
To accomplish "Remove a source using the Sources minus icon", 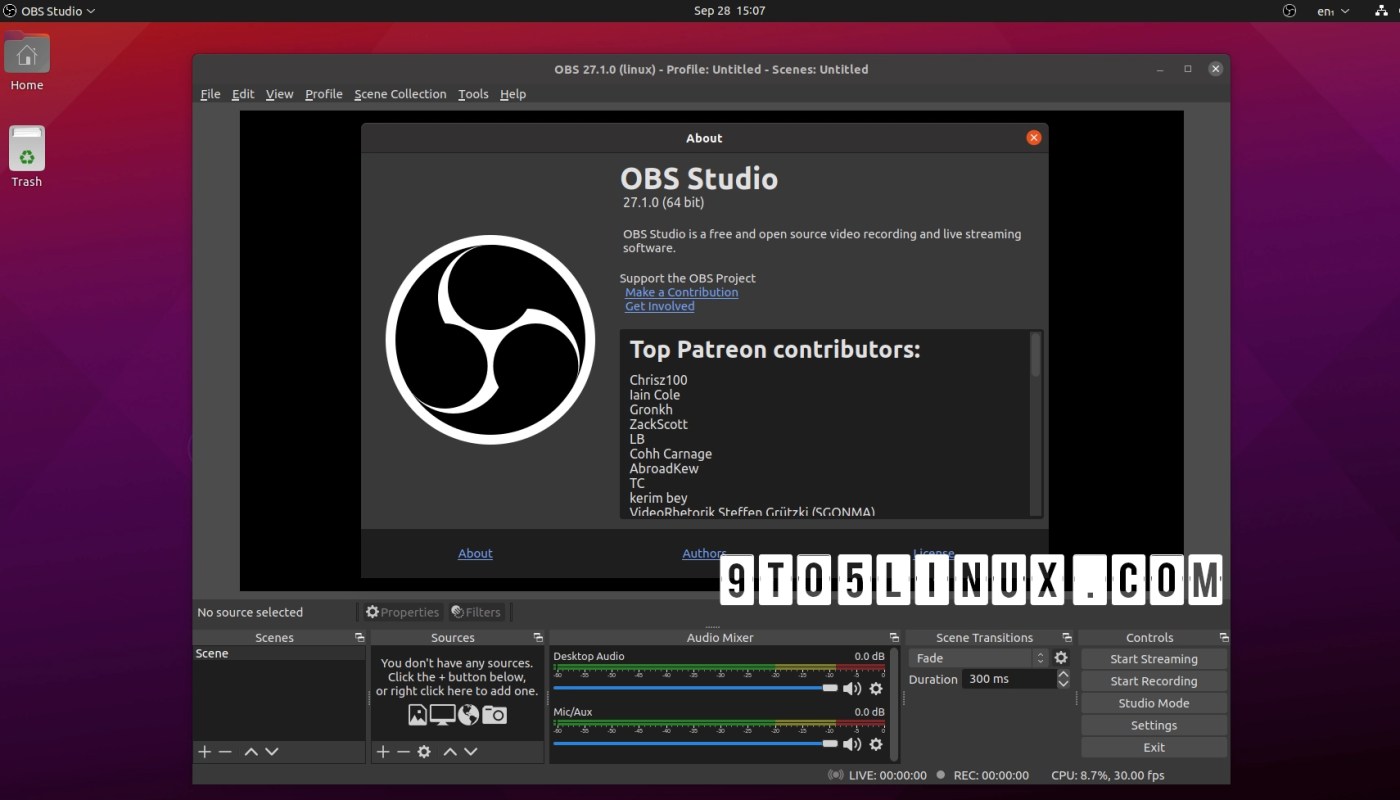I will point(403,752).
